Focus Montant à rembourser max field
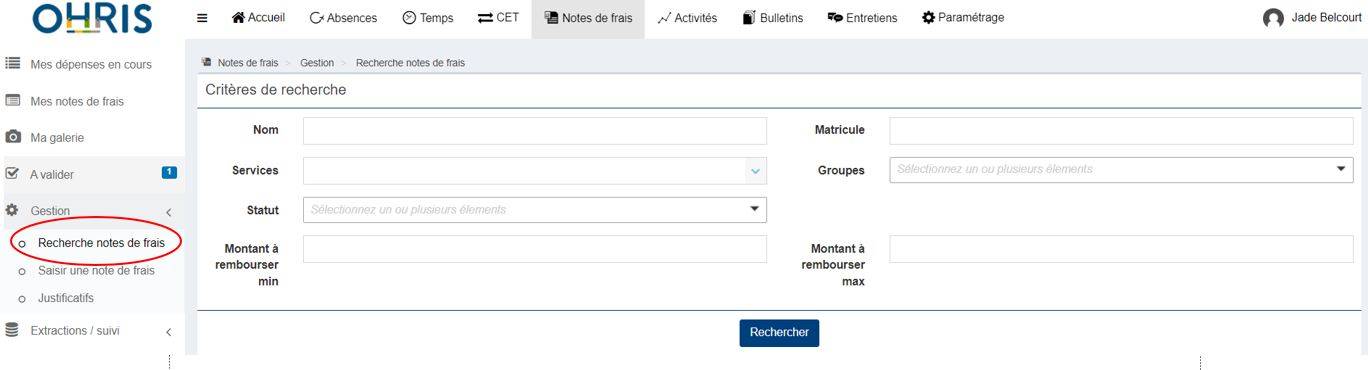 (1121, 249)
